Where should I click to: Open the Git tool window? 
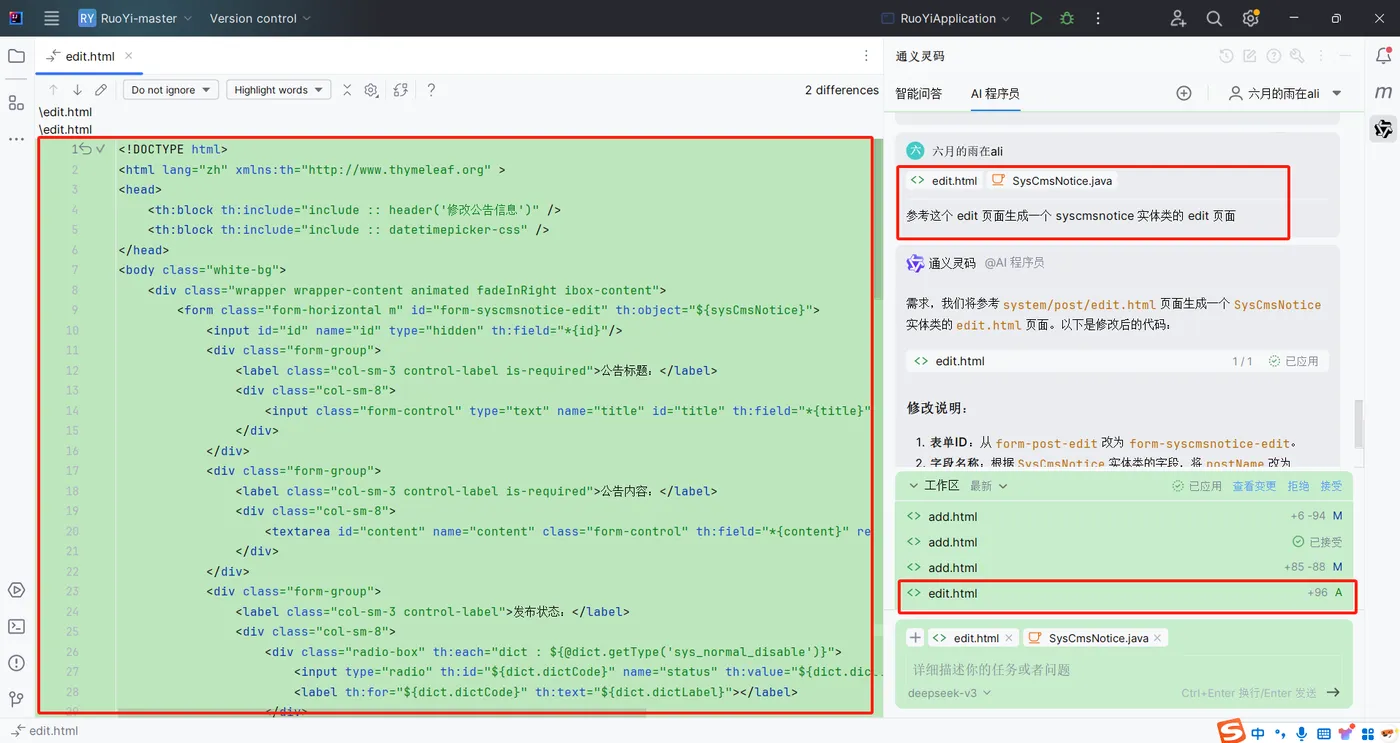[x=16, y=698]
